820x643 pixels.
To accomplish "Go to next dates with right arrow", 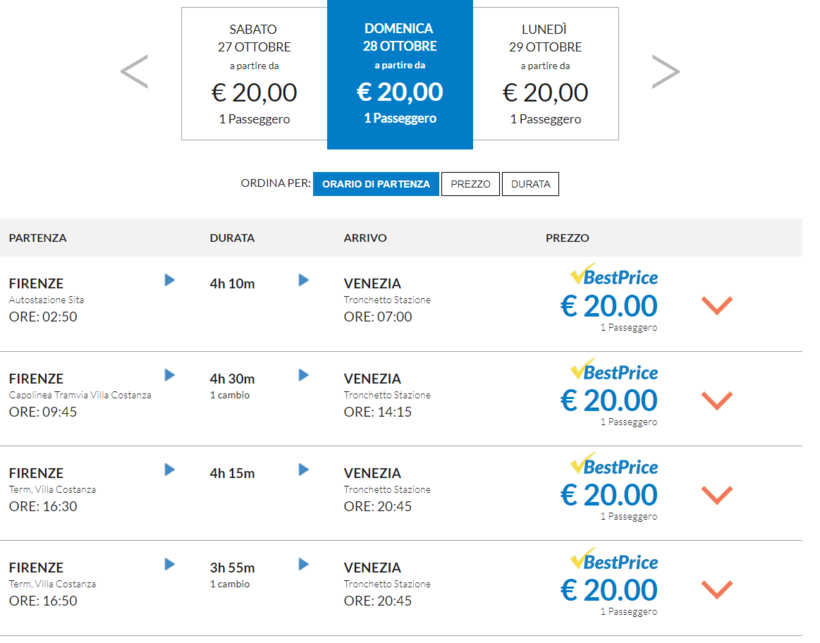I will 665,71.
